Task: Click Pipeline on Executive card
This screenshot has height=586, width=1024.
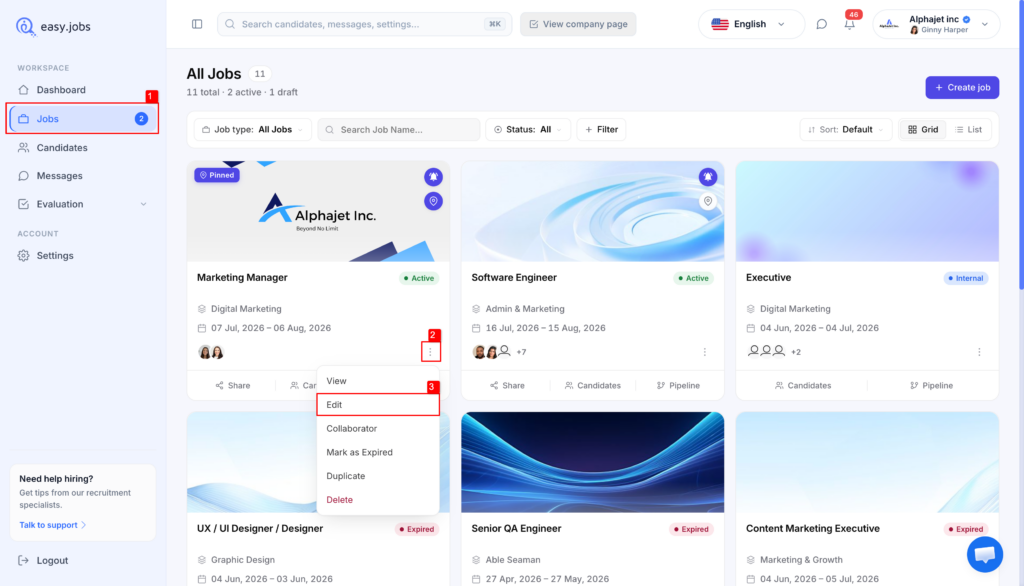Action: [x=931, y=385]
